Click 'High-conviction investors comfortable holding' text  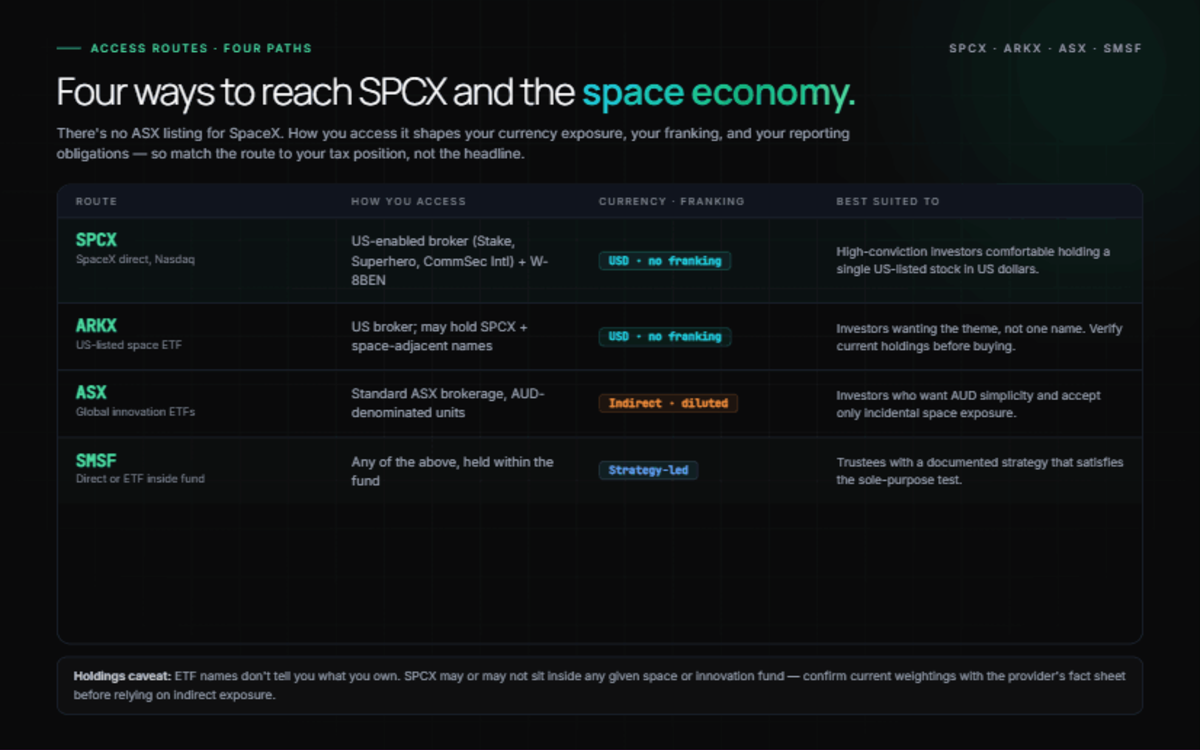tap(973, 261)
